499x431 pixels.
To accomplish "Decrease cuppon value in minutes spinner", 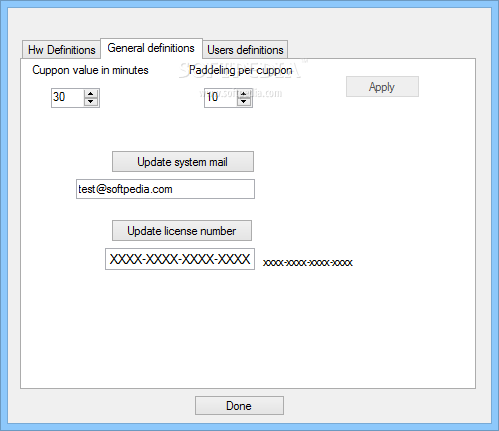I will (91, 102).
